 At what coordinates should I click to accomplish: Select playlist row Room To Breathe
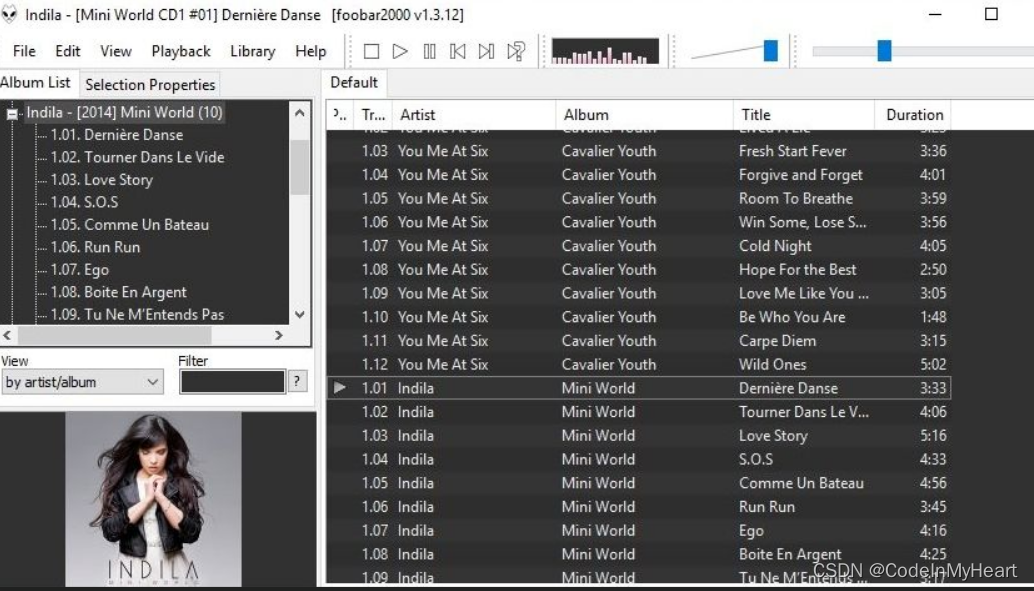(x=638, y=199)
